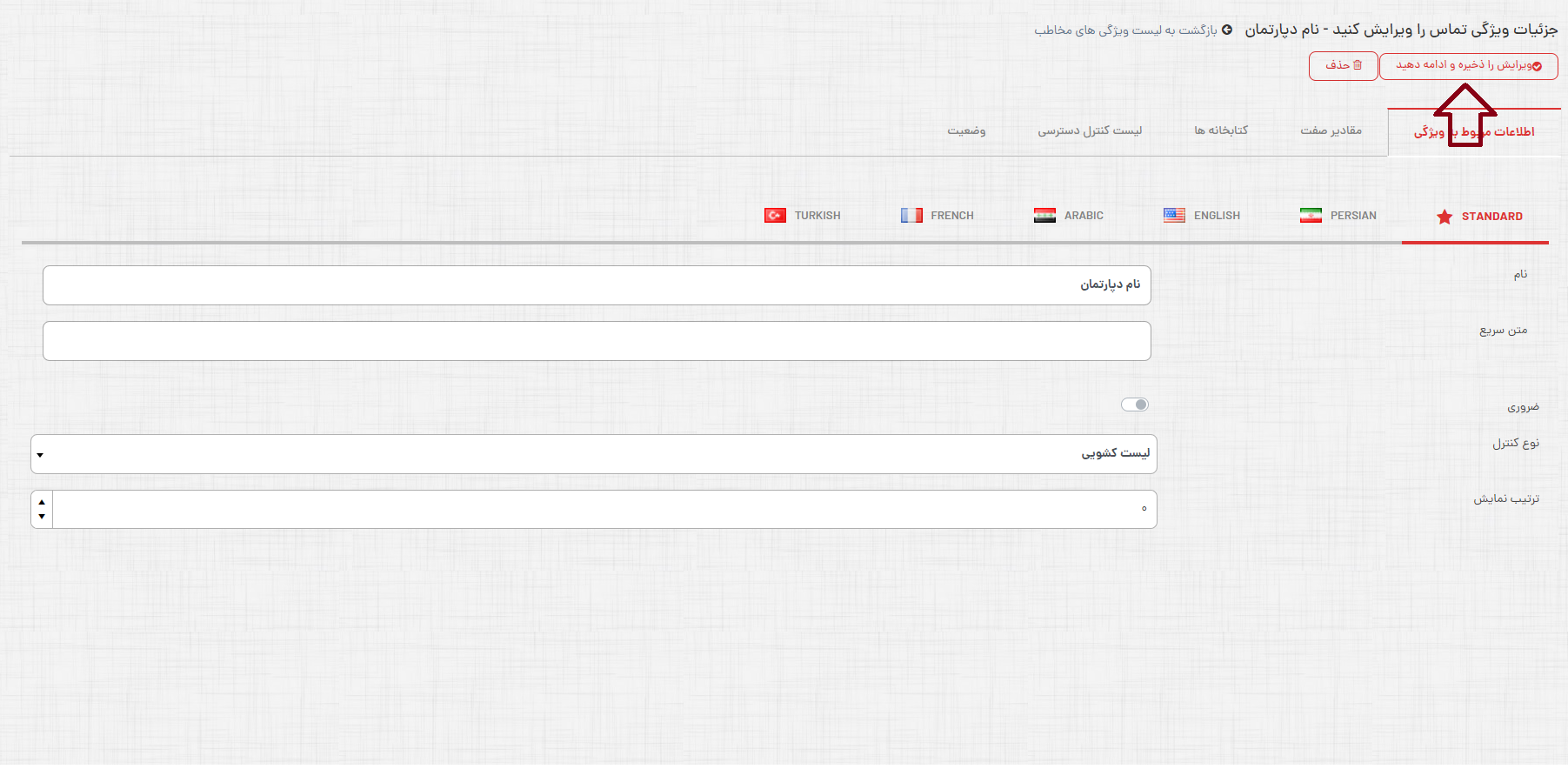Go back to contact attributes list link
Viewport: 1568px width, 769px height.
1125,30
